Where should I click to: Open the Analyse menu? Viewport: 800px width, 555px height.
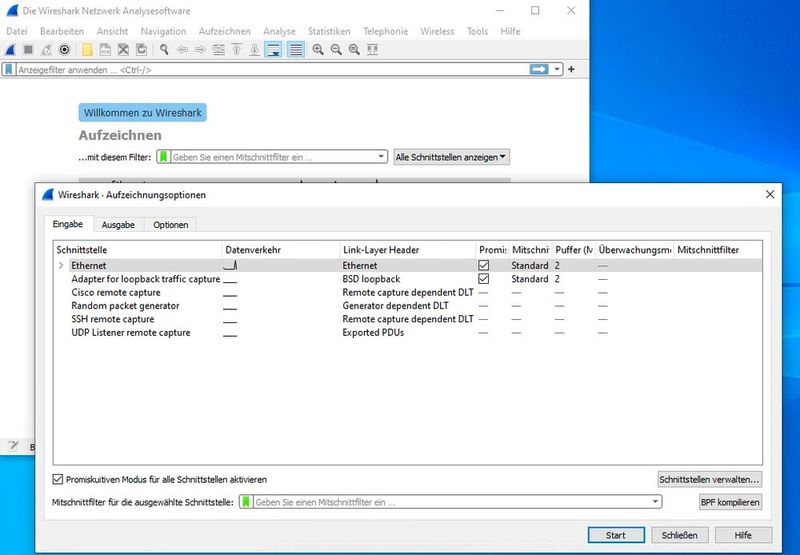coord(279,31)
